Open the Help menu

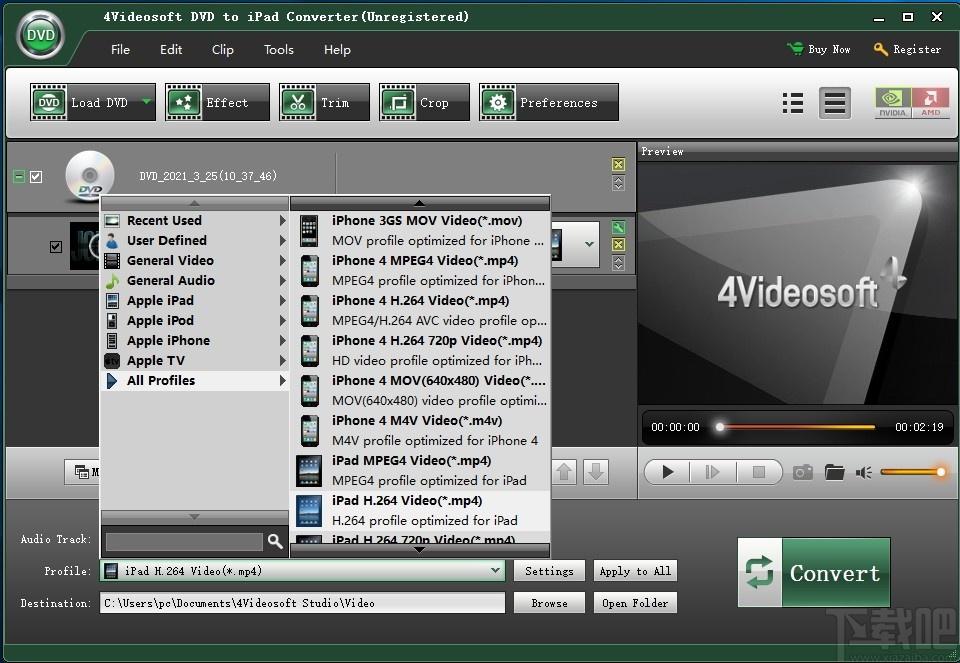[x=337, y=50]
